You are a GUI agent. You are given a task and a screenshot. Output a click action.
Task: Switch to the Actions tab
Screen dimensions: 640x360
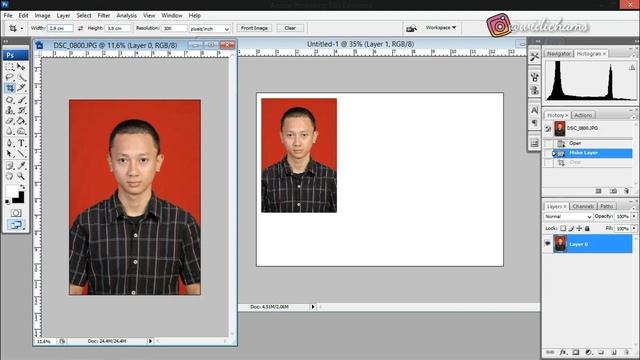tap(583, 115)
